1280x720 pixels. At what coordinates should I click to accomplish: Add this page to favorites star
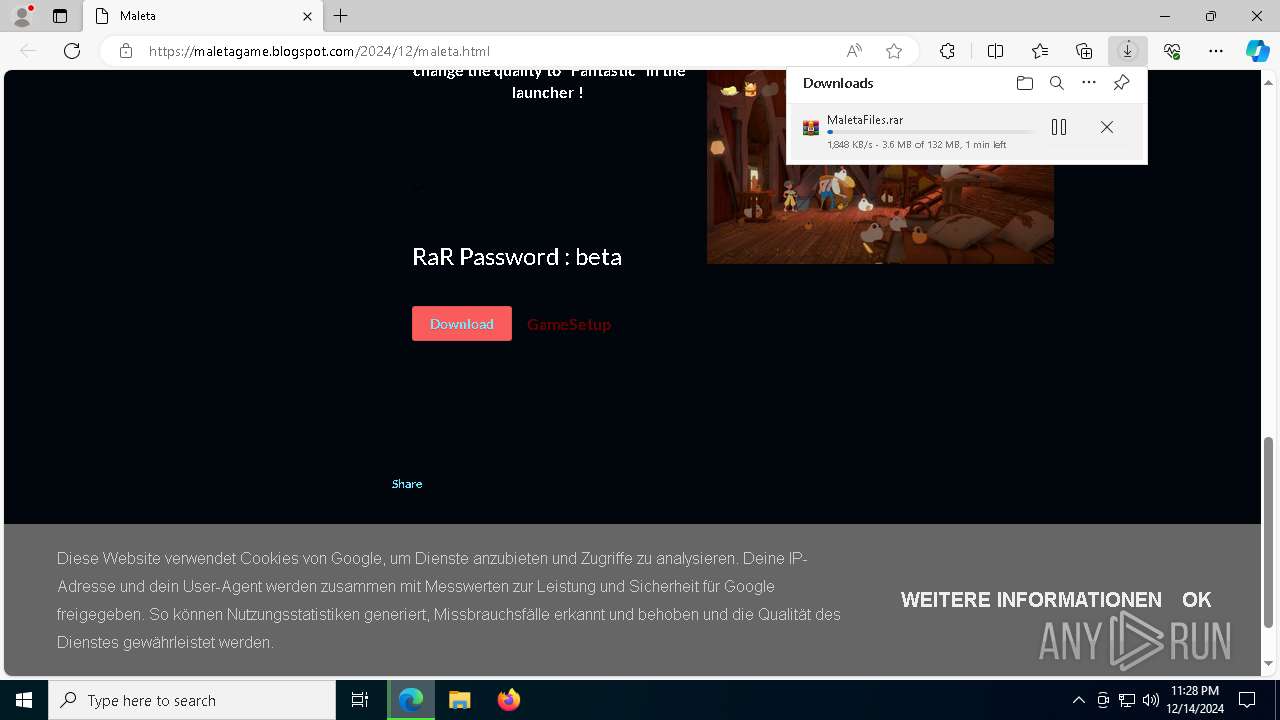894,51
